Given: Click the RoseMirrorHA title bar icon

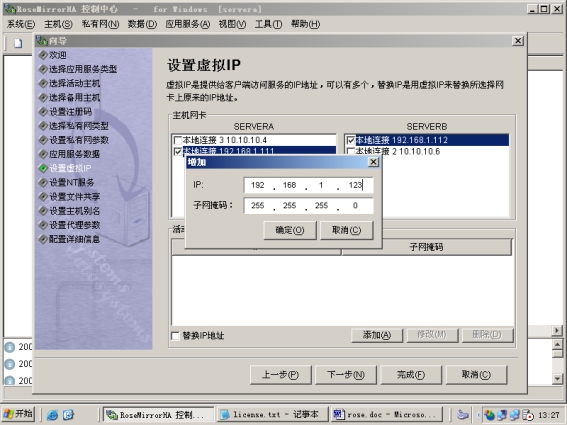Looking at the screenshot, I should [9, 9].
